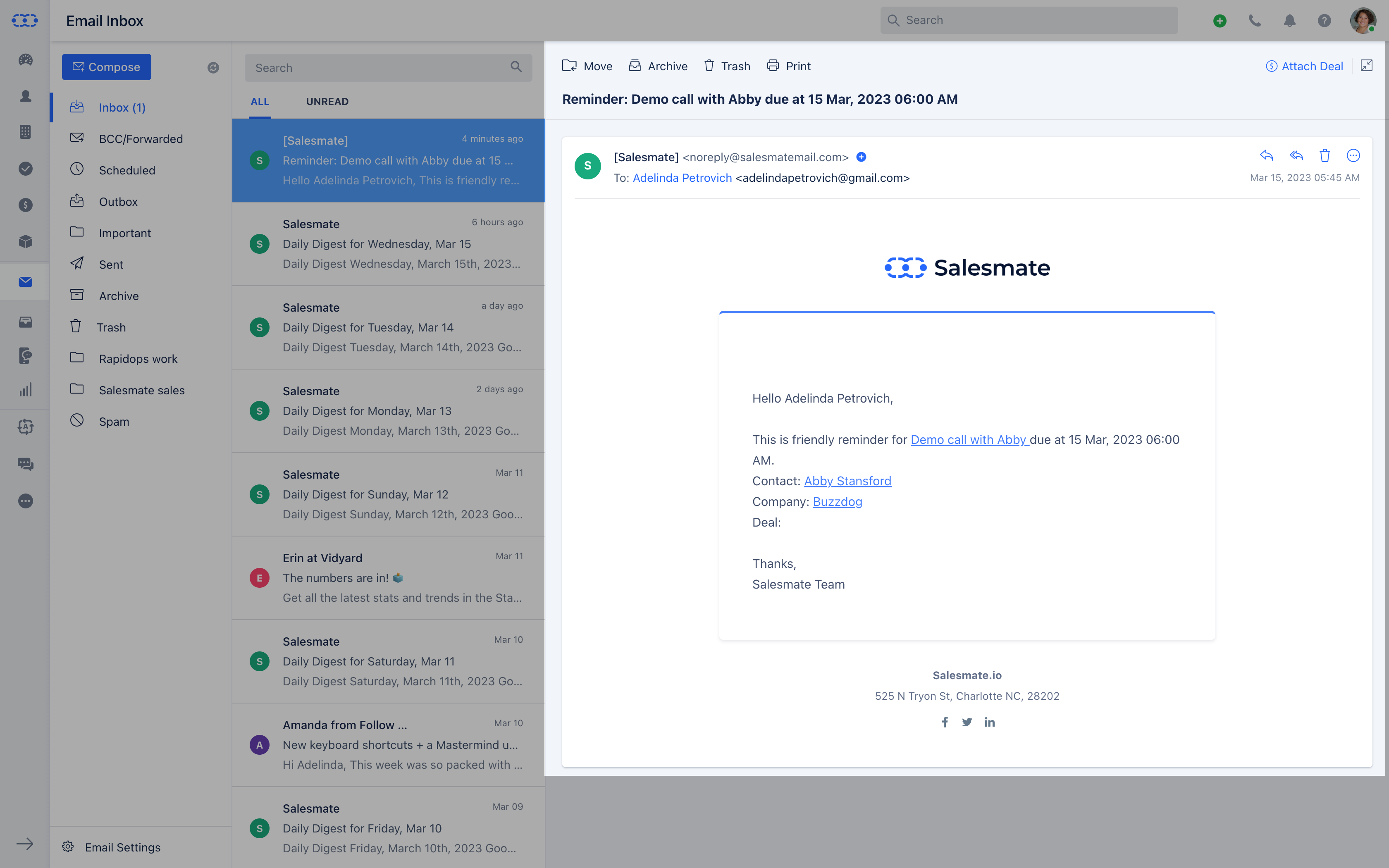1389x868 pixels.
Task: Click the Adelinda Petrovich recipient link
Action: click(682, 178)
